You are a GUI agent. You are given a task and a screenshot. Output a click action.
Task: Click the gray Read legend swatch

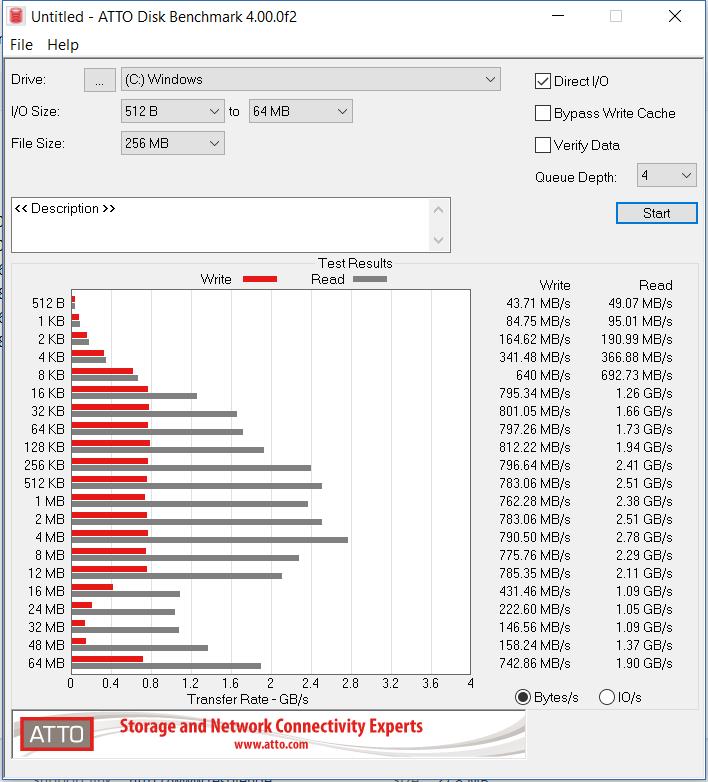coord(369,280)
